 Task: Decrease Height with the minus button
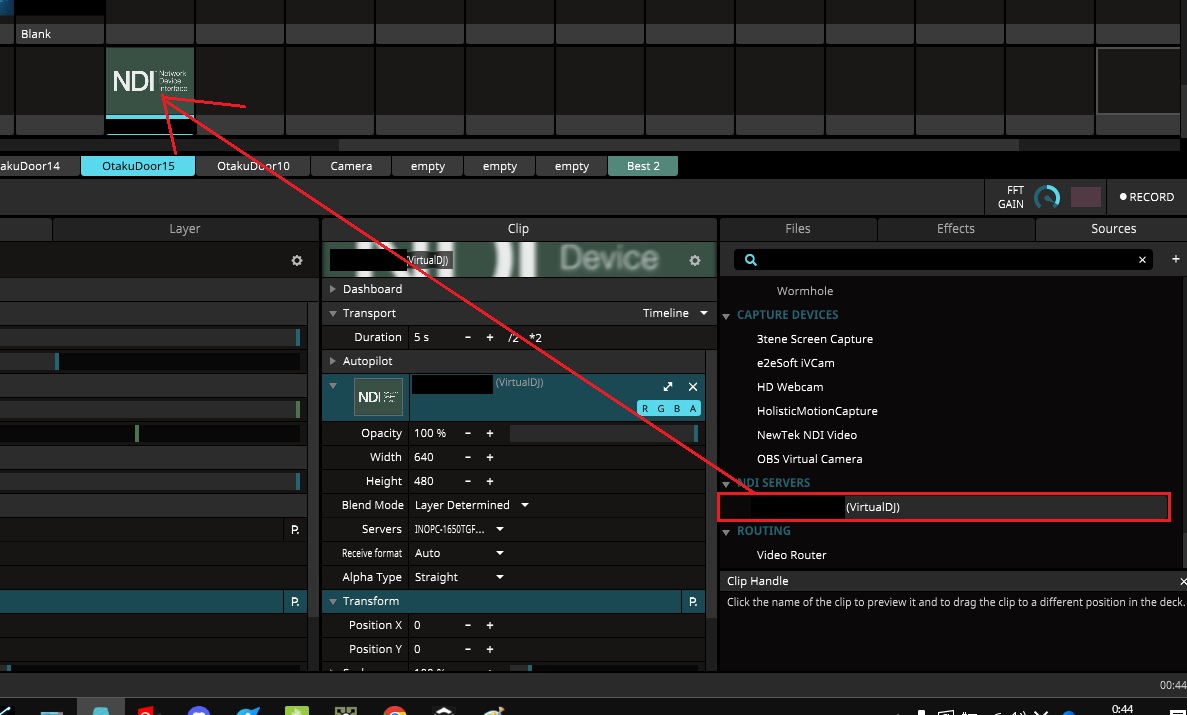pyautogui.click(x=468, y=481)
